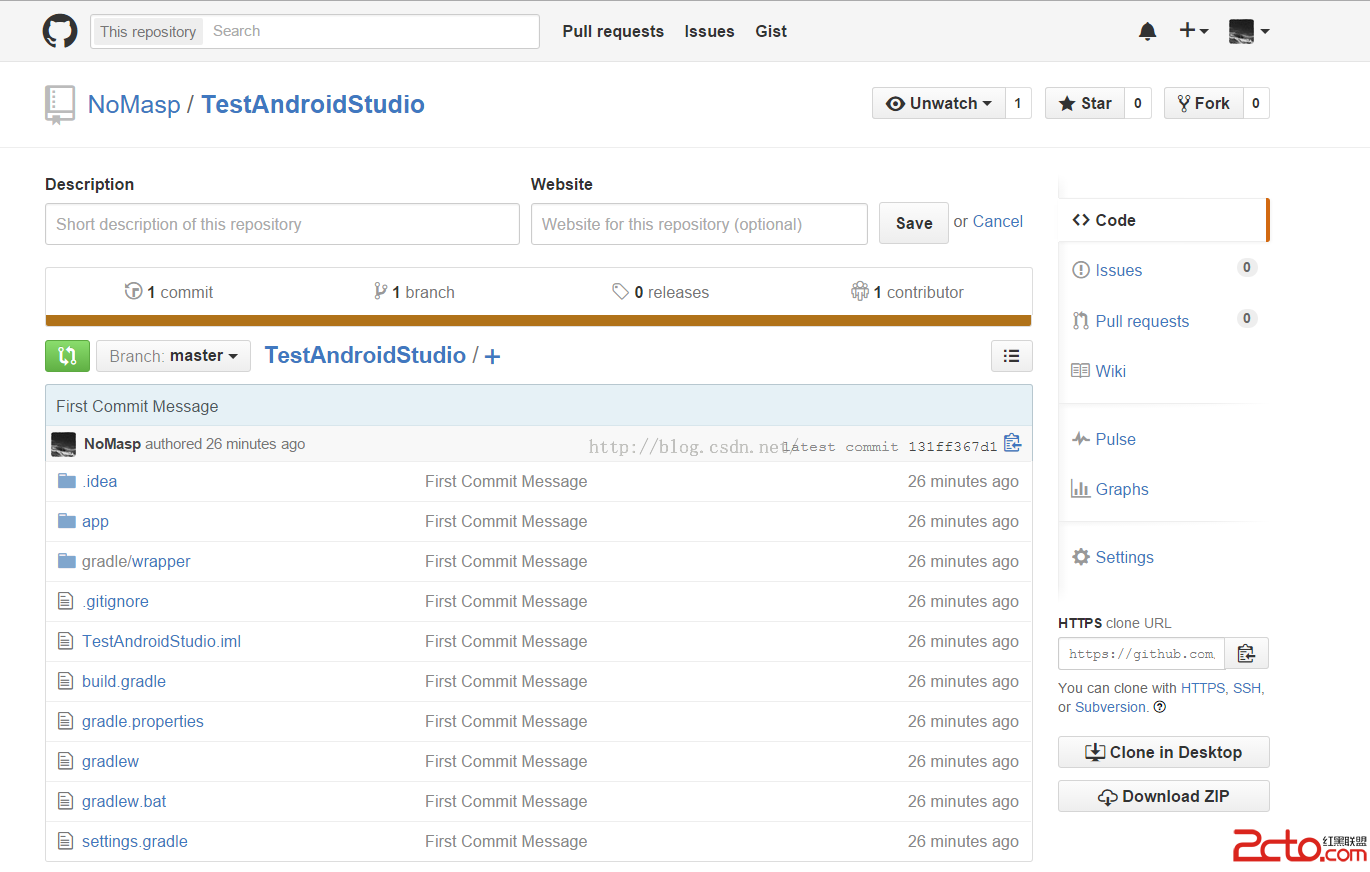This screenshot has height=872, width=1370.
Task: Go to Issues in top navigation
Action: [x=710, y=31]
